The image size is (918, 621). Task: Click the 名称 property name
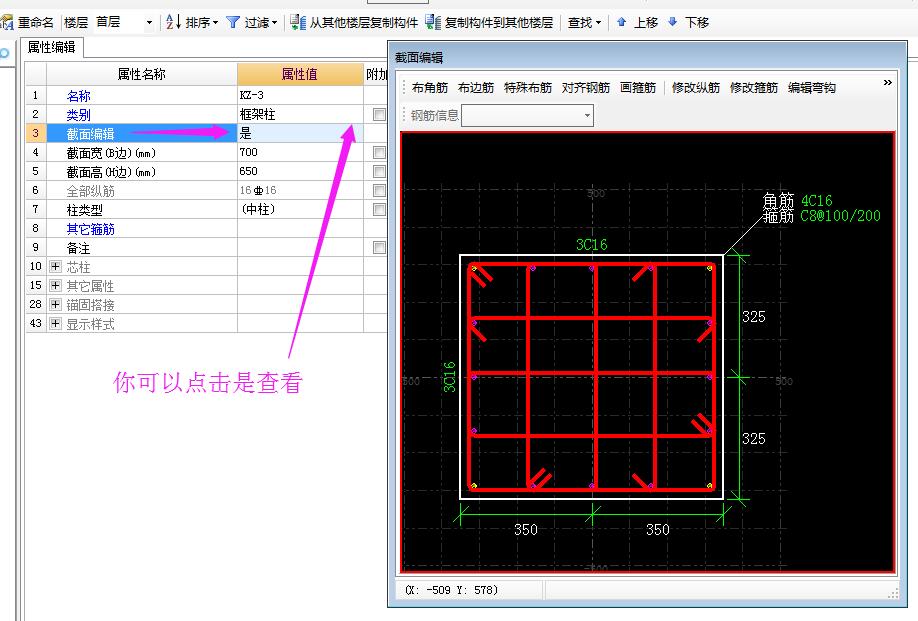pyautogui.click(x=78, y=96)
